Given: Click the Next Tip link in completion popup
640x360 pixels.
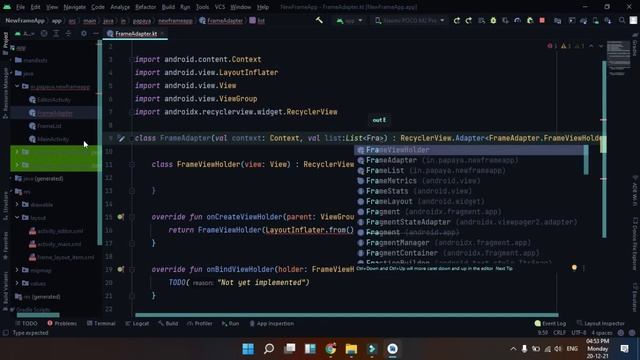Looking at the screenshot, I should (504, 268).
